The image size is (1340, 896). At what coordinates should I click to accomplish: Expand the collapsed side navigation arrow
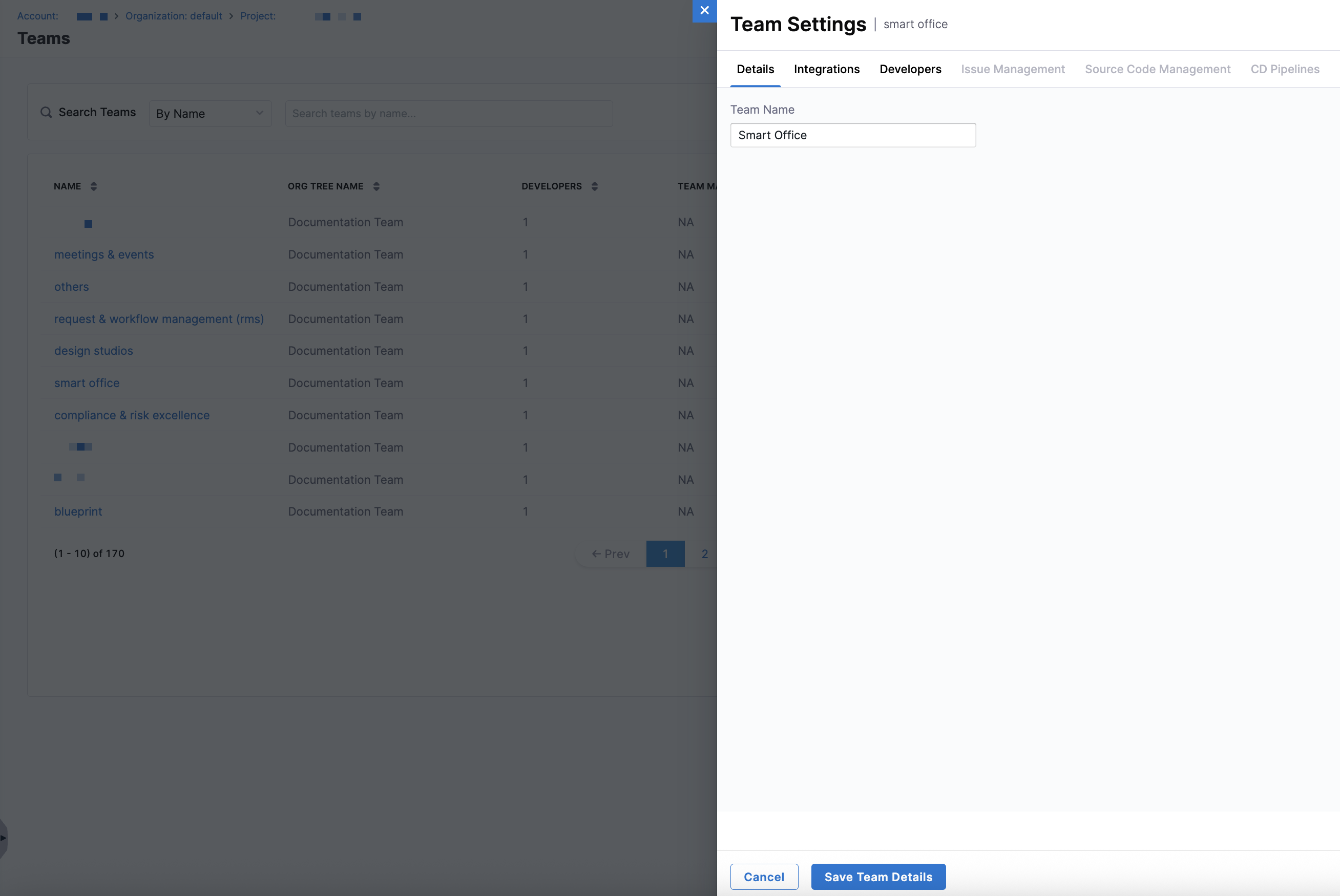3,838
